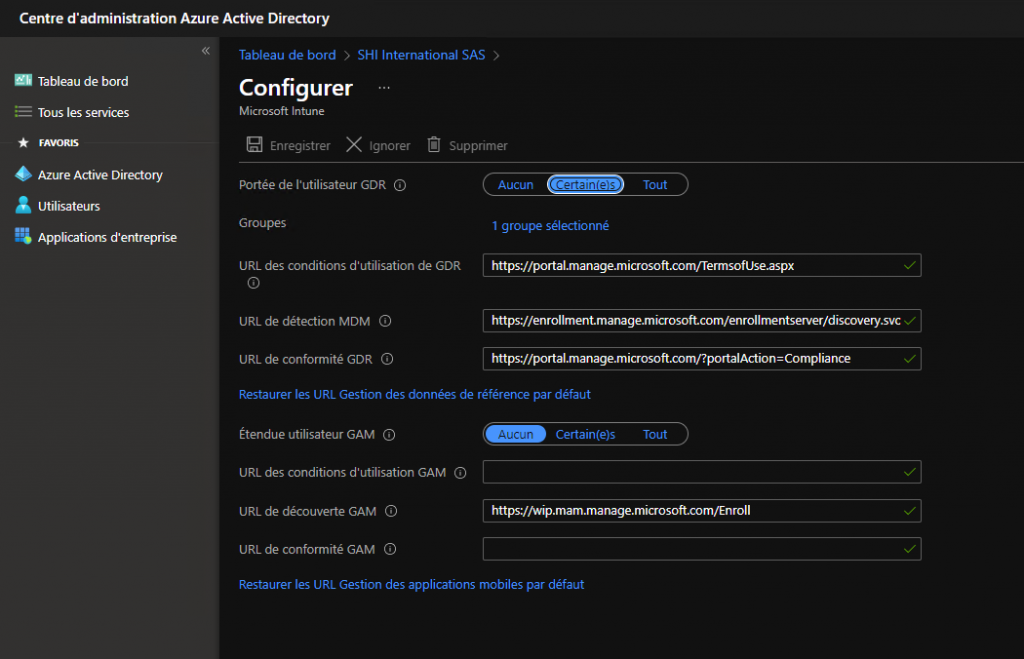The width and height of the screenshot is (1024, 659).
Task: Open Applications d'entreprise grid icon
Action: pyautogui.click(x=23, y=236)
